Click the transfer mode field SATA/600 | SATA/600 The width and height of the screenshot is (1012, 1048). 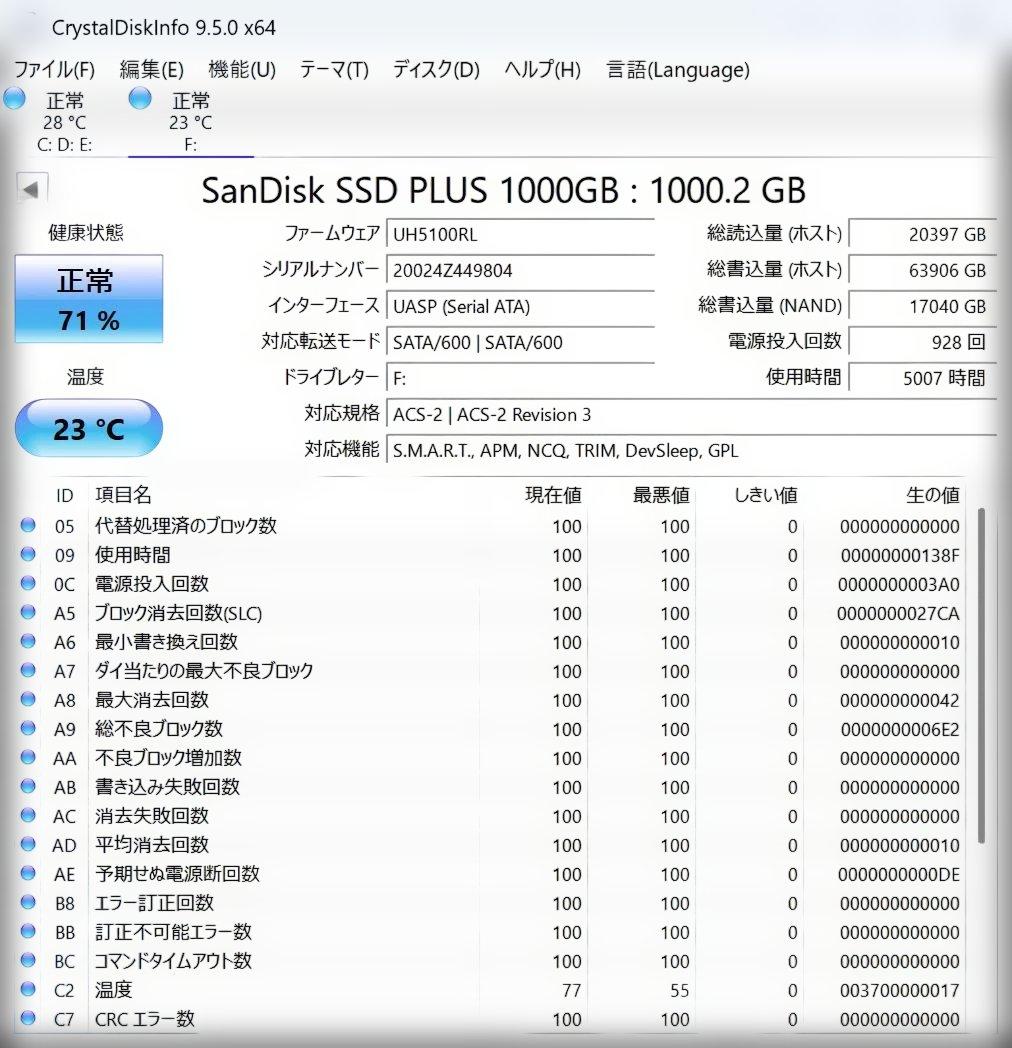(x=520, y=343)
